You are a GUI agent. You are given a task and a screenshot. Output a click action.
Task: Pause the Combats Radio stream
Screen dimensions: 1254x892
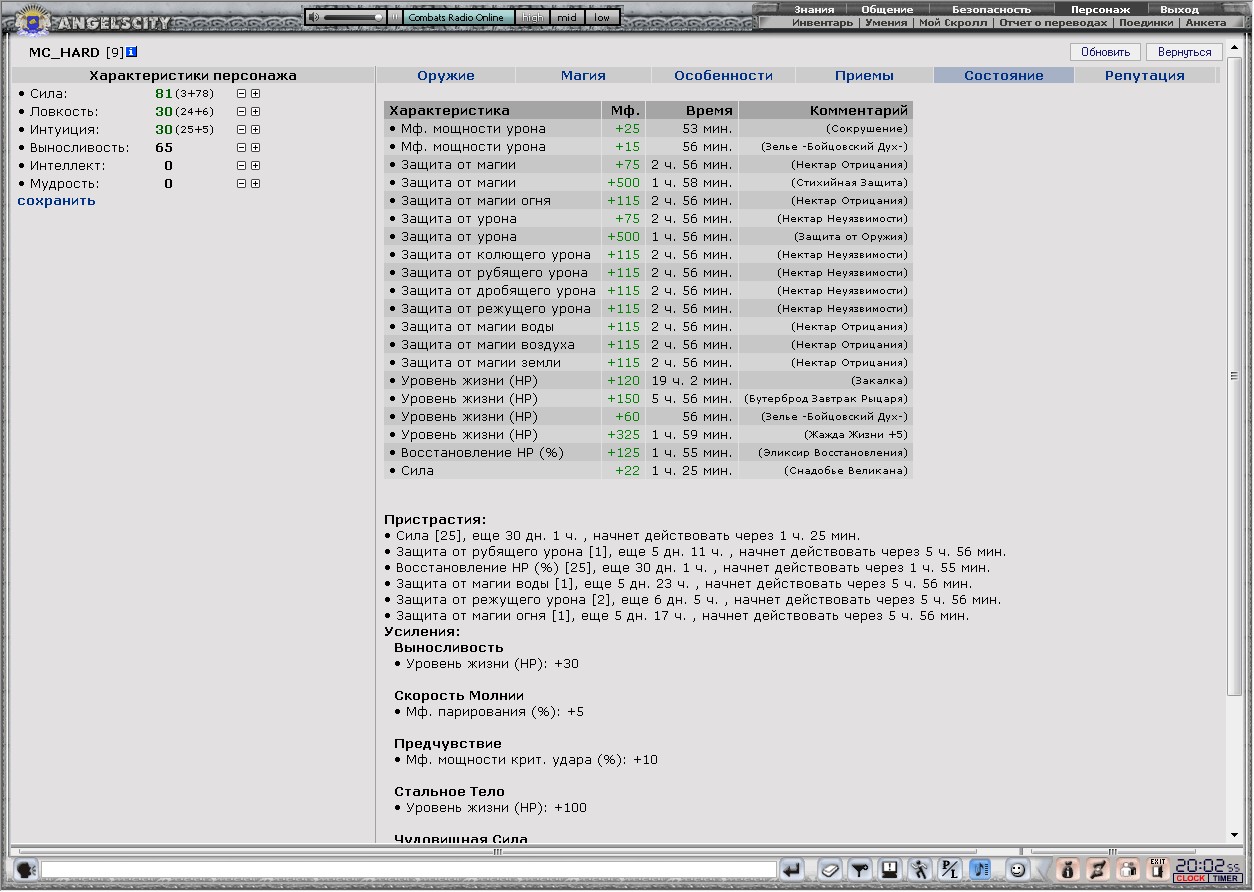395,17
